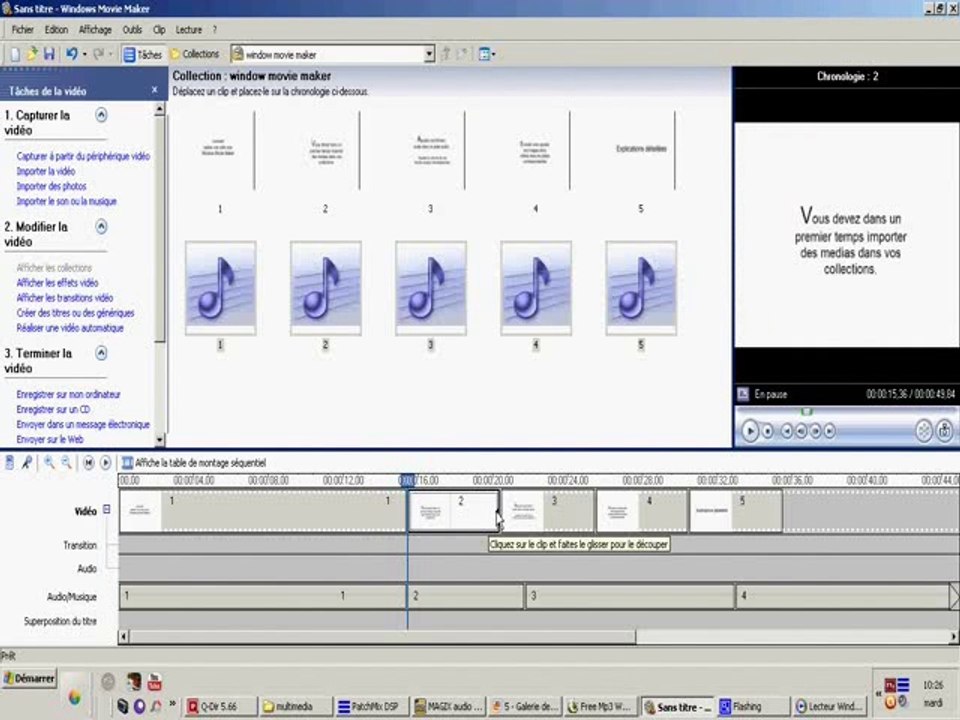Click the audio levels icon on timeline toolbar
Screen dimensions: 960x720
(x=10, y=463)
